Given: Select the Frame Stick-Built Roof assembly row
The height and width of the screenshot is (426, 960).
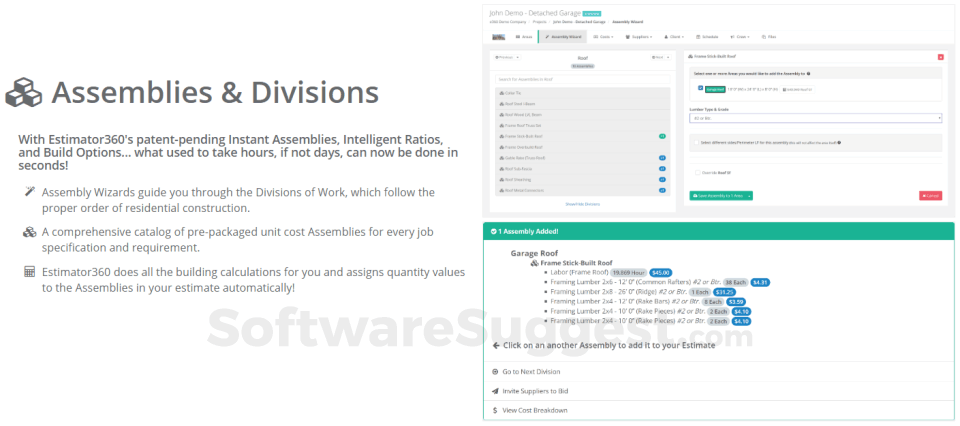Looking at the screenshot, I should click(582, 136).
